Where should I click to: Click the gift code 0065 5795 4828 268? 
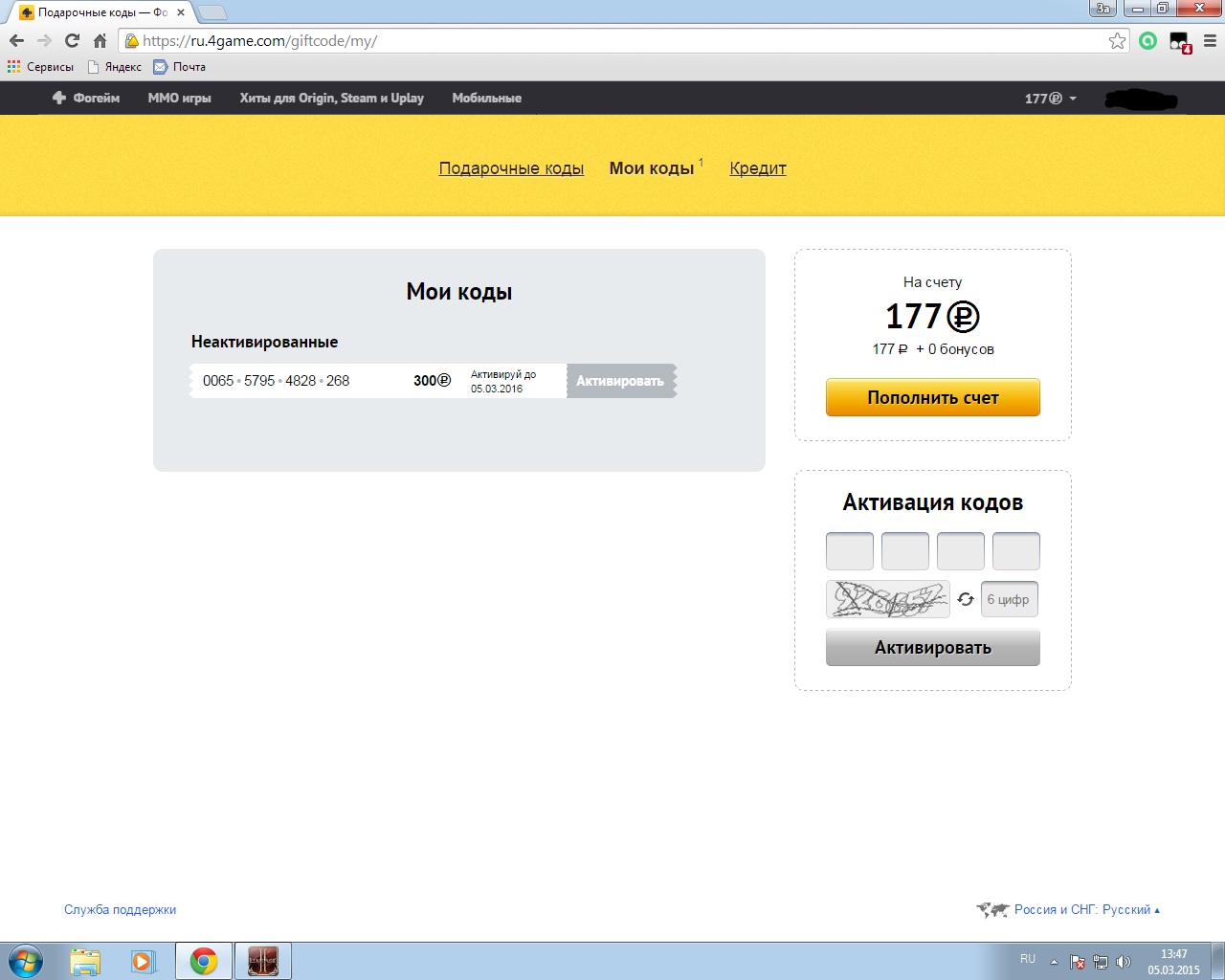(x=276, y=381)
